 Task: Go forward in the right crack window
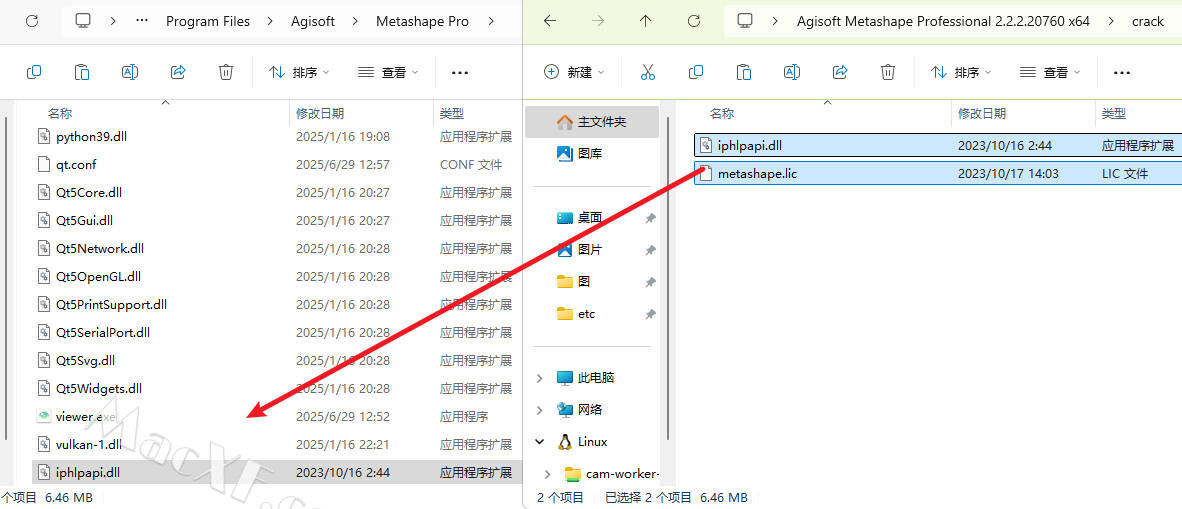tap(598, 21)
